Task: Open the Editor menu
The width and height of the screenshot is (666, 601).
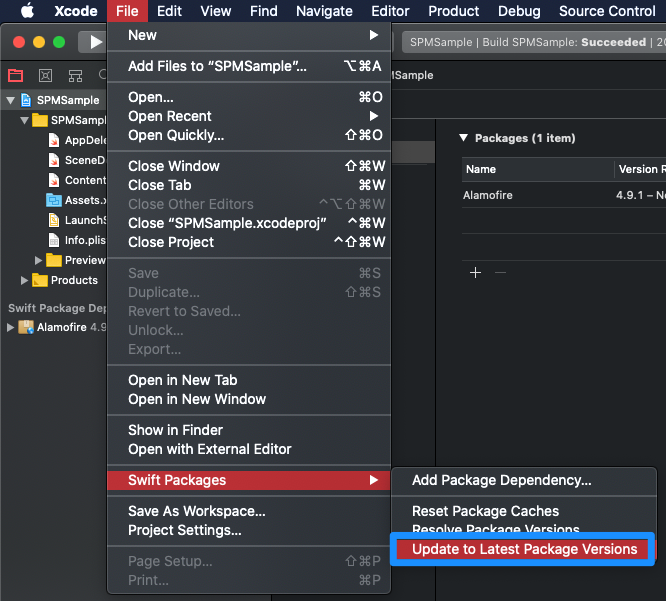Action: point(390,11)
